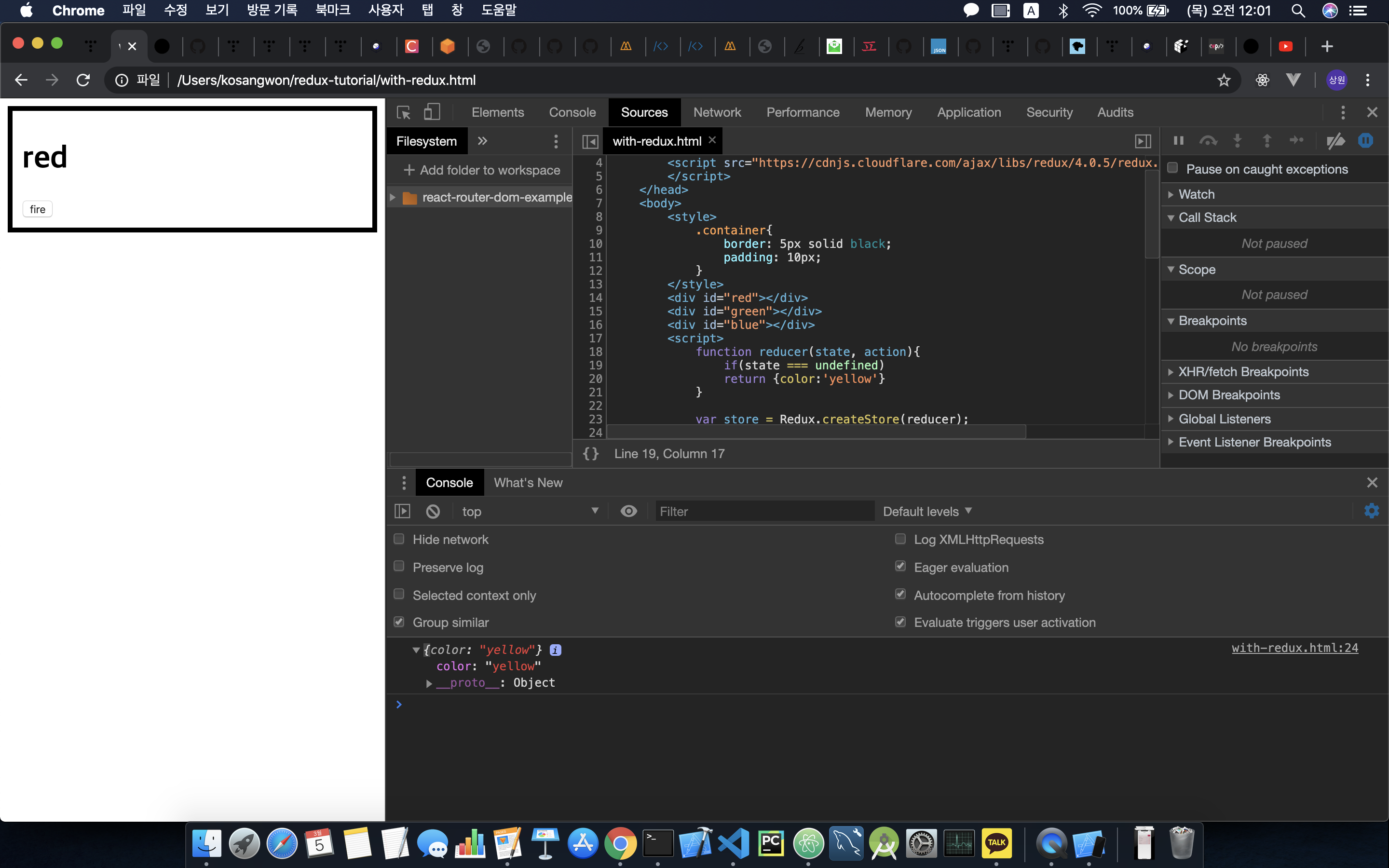
Task: Click the deactivate breakpoints icon
Action: [x=1335, y=141]
